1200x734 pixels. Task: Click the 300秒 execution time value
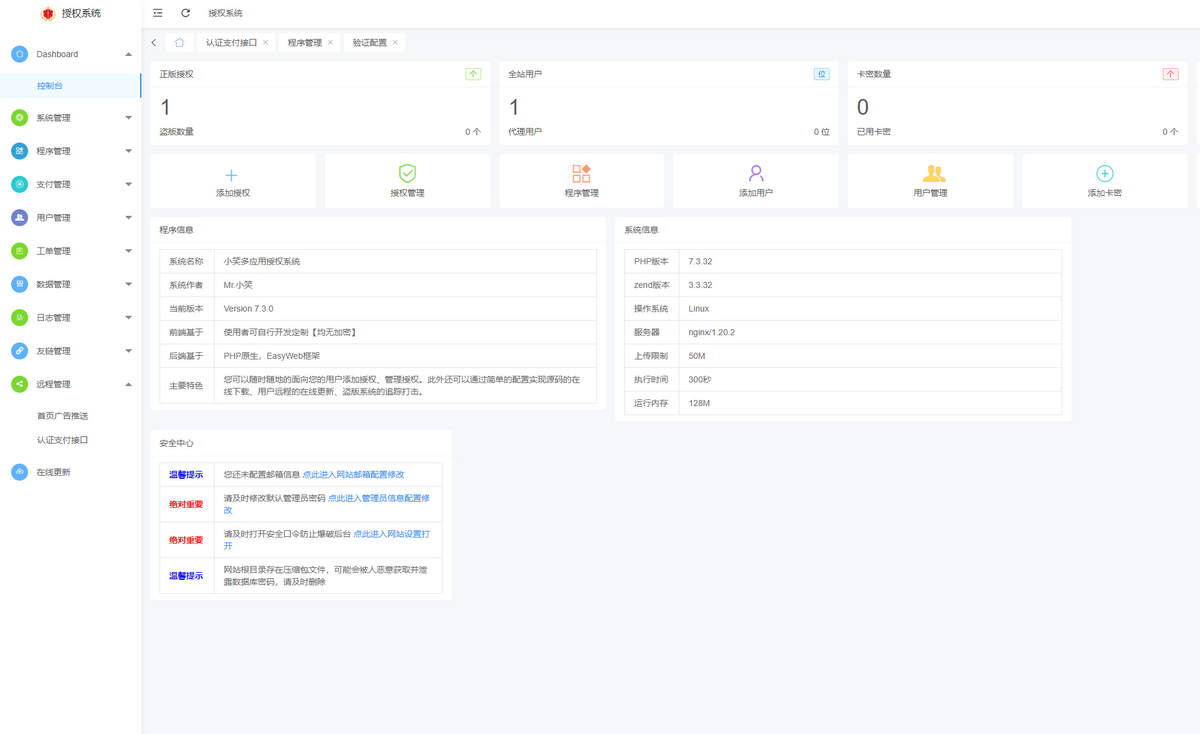699,380
